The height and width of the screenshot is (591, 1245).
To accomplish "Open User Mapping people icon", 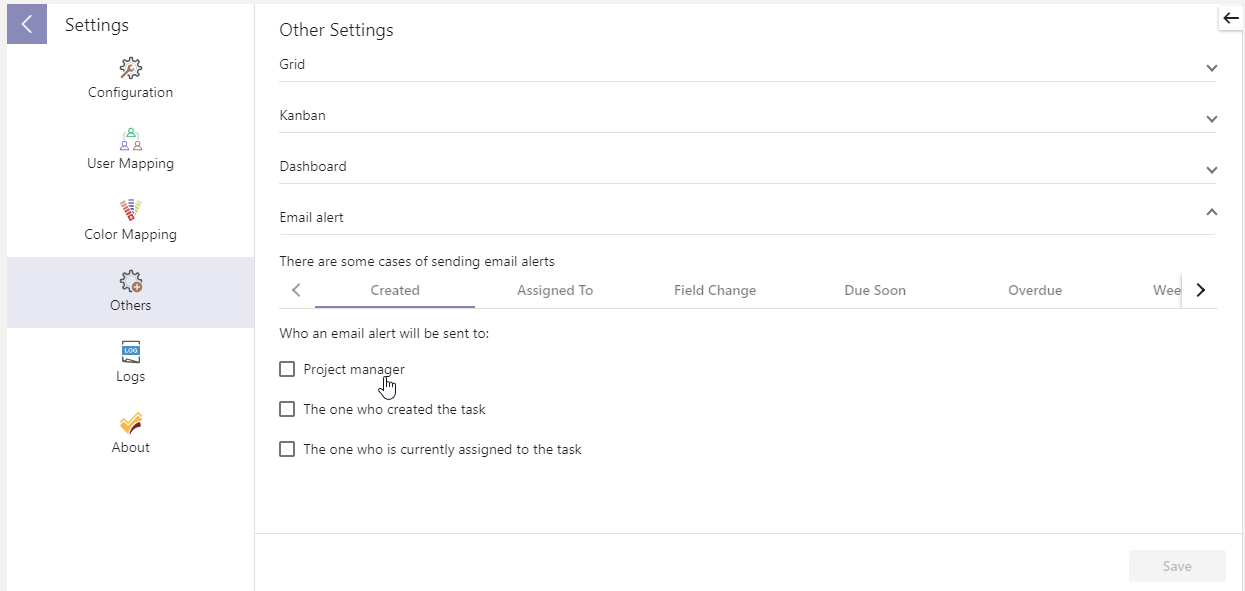I will [130, 139].
